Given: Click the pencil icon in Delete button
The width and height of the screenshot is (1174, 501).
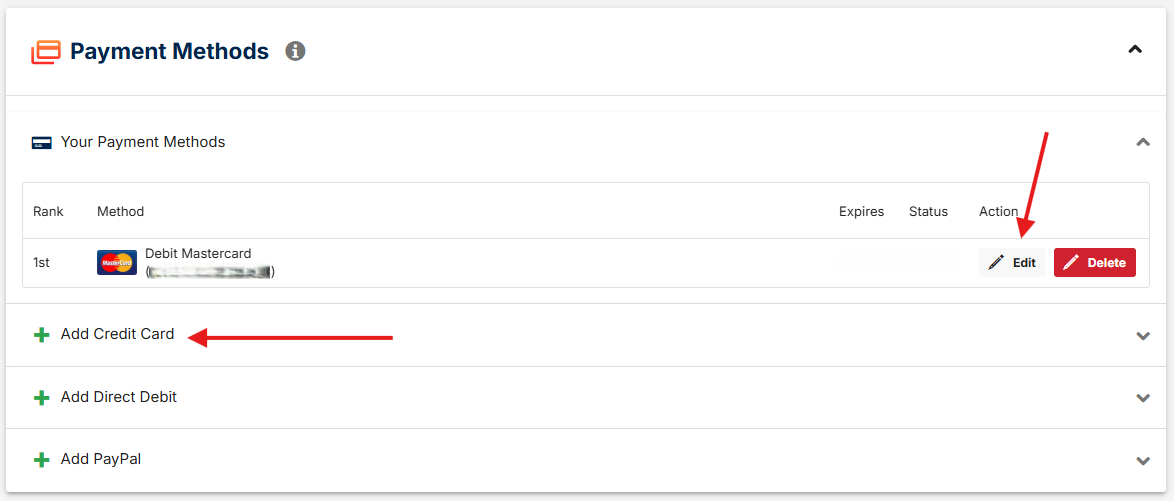Looking at the screenshot, I should [1071, 263].
